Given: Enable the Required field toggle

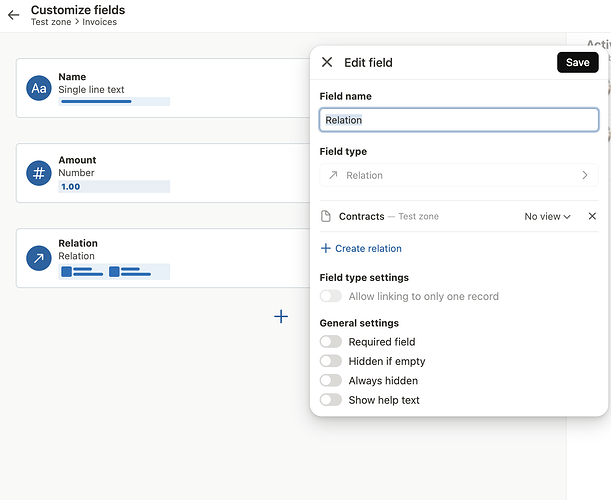Looking at the screenshot, I should pos(331,342).
